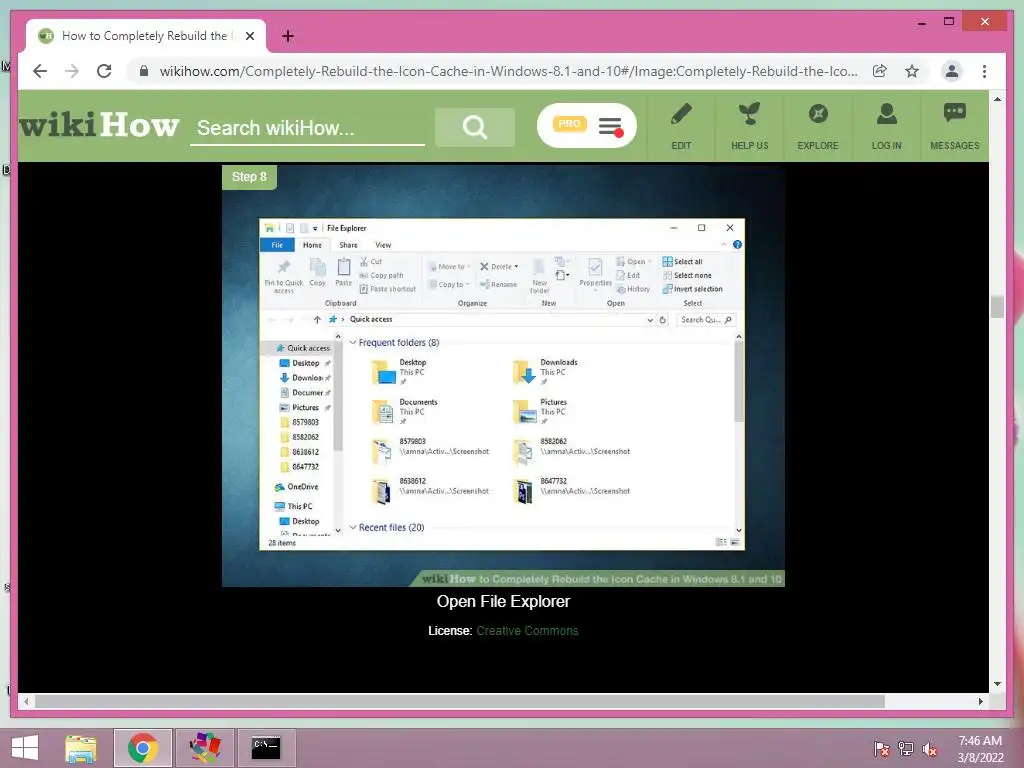Open the EXPLORE compass menu
The width and height of the screenshot is (1024, 768).
[x=818, y=126]
